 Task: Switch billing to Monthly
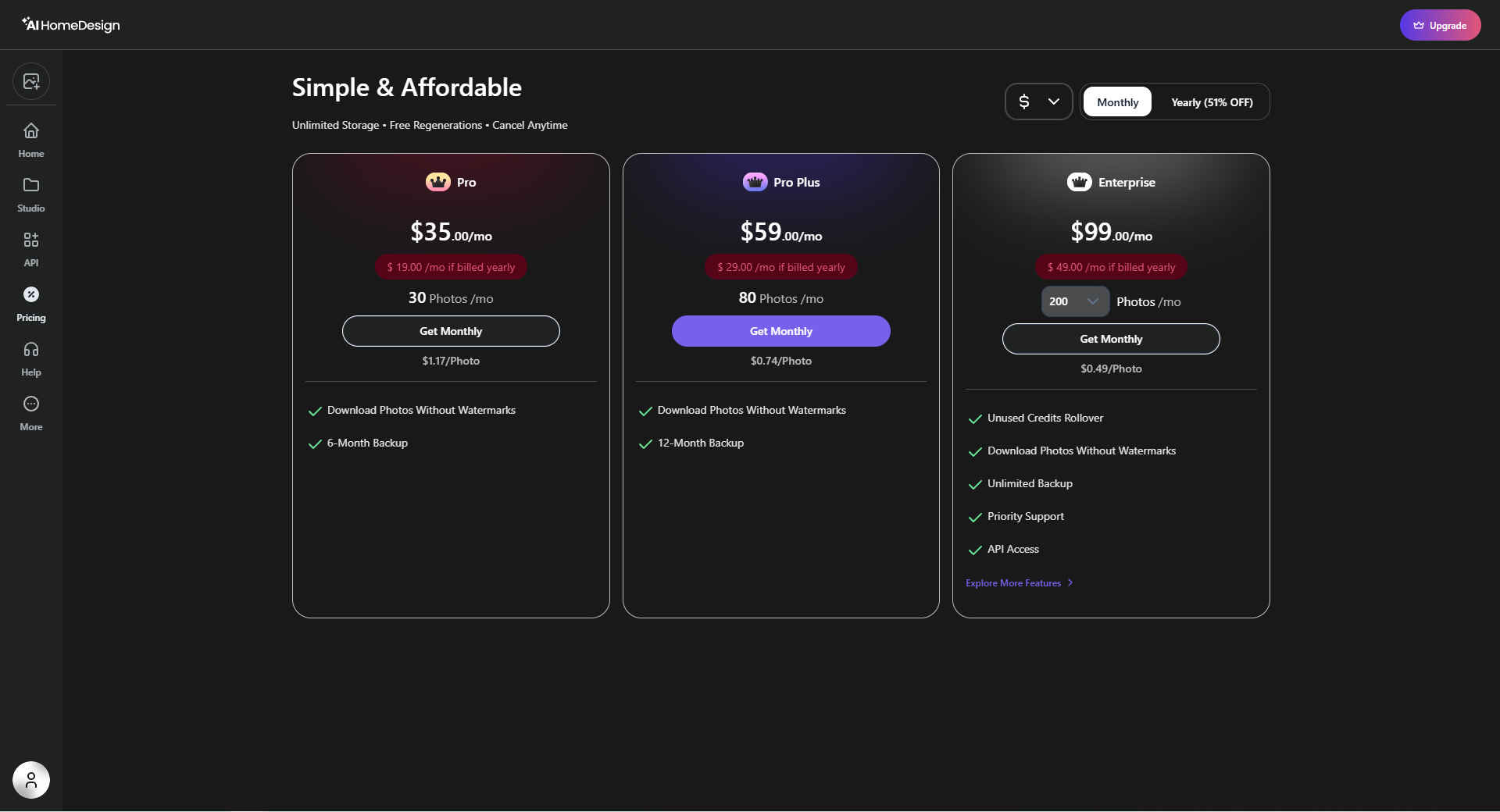[x=1117, y=102]
